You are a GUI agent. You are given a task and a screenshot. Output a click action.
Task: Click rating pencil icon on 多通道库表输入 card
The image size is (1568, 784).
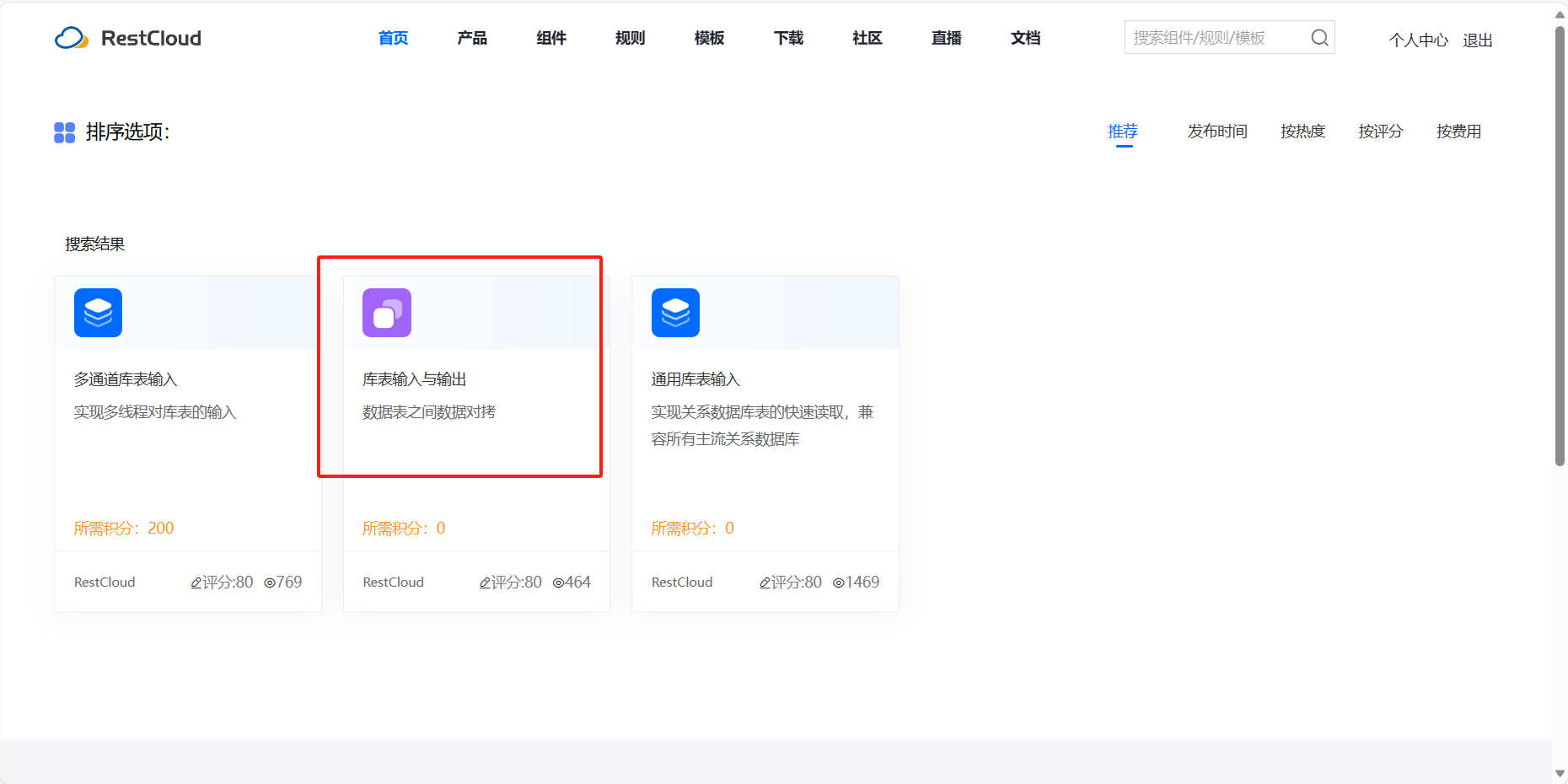point(196,583)
